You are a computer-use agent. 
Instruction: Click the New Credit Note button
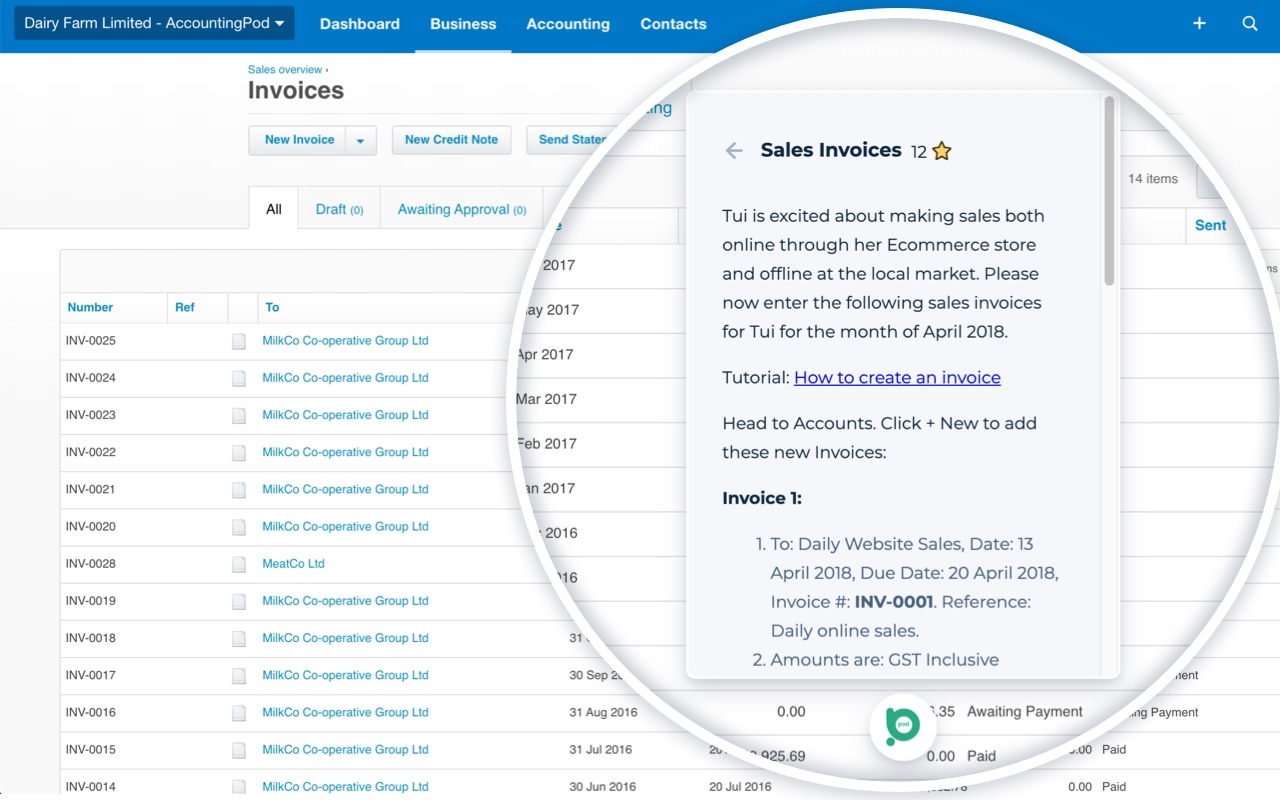451,140
